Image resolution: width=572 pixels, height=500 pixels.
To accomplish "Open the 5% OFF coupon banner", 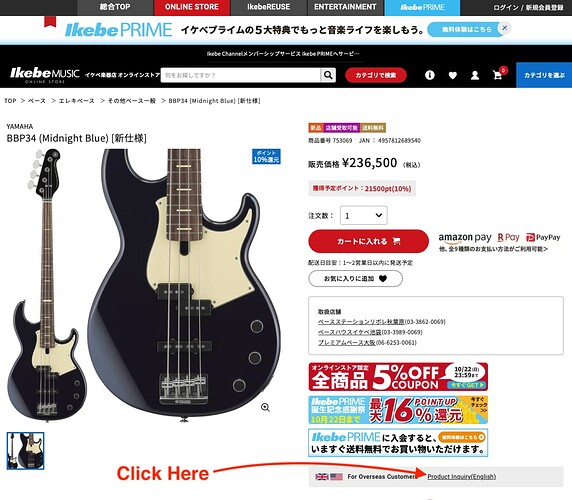I will 398,377.
